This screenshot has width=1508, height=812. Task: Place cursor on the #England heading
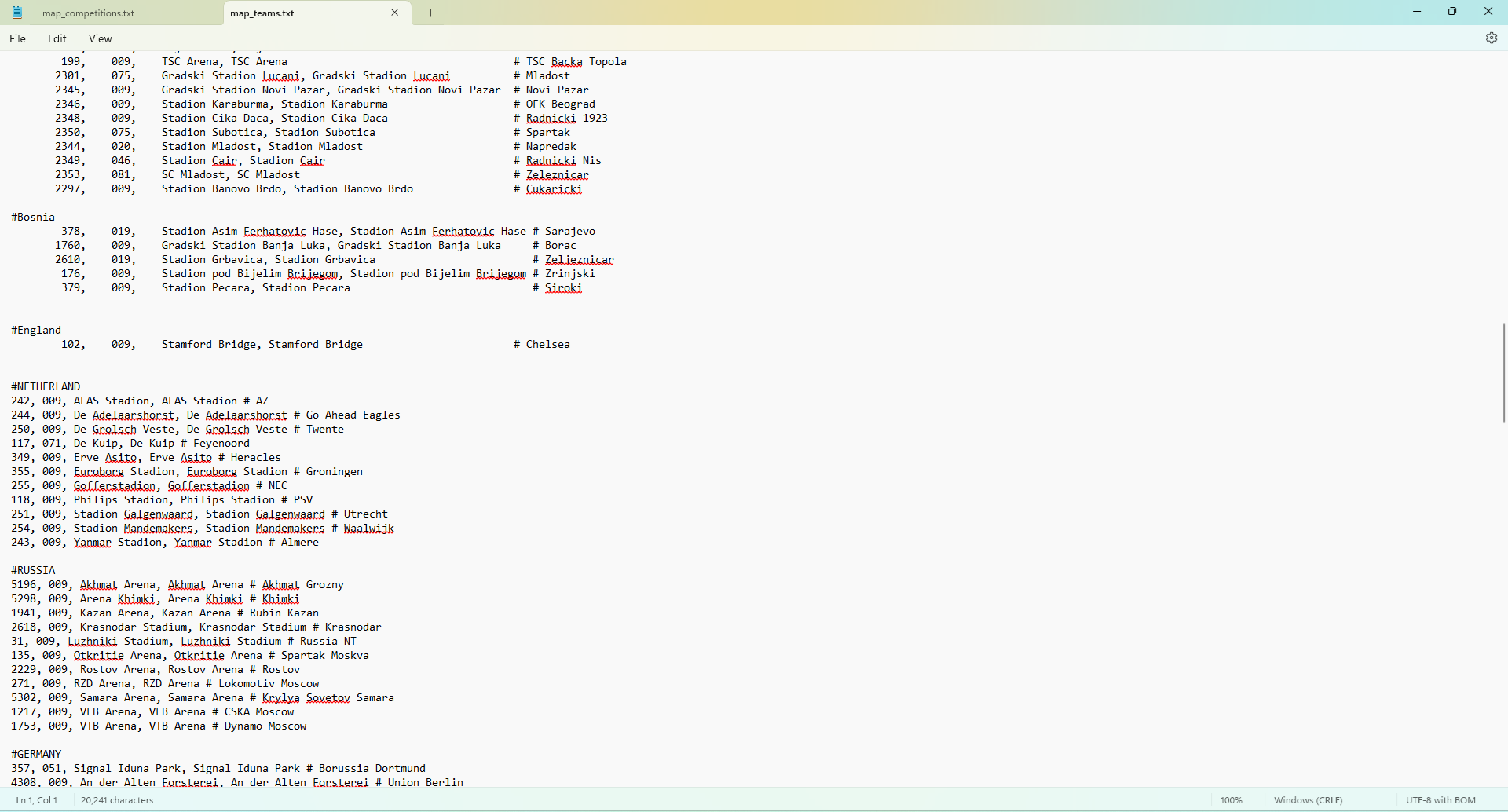point(36,331)
